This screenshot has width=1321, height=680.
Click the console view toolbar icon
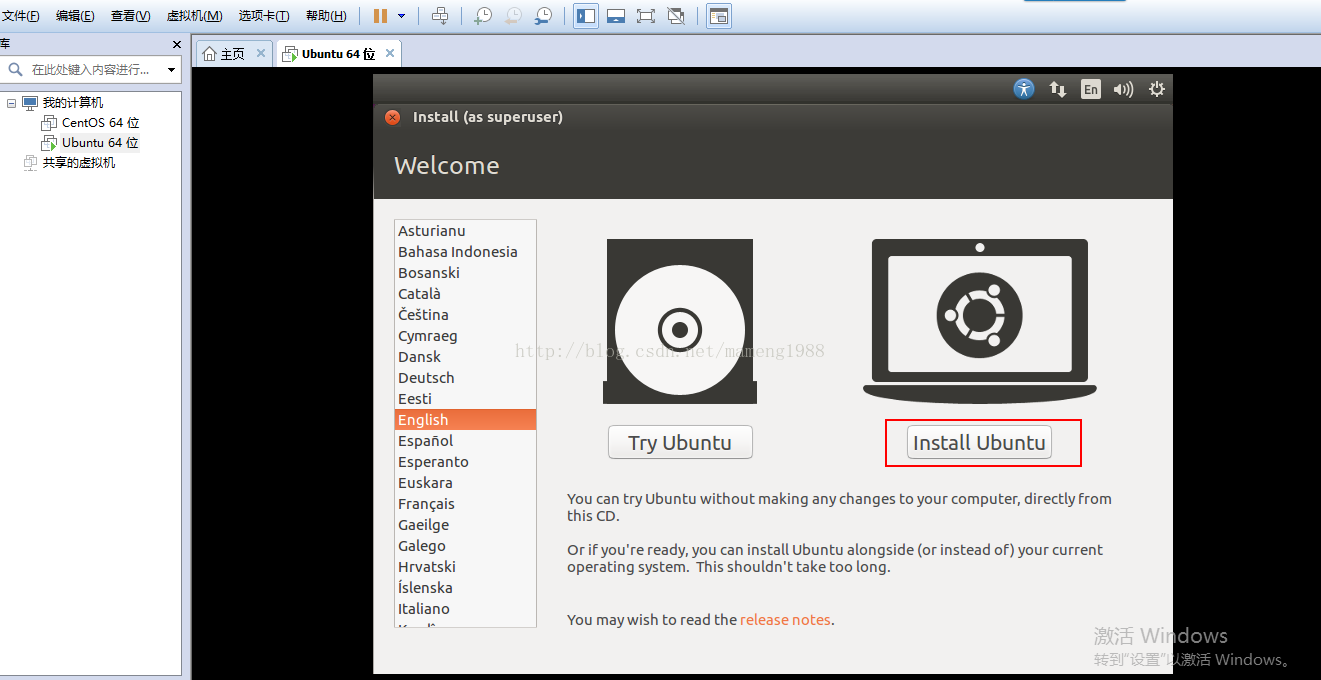[719, 16]
